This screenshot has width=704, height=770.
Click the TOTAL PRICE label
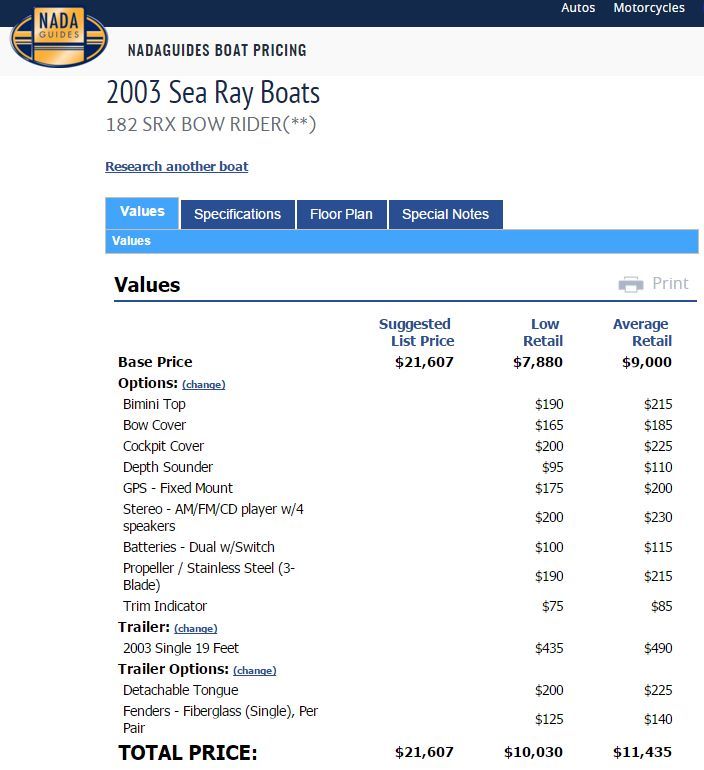(x=188, y=752)
